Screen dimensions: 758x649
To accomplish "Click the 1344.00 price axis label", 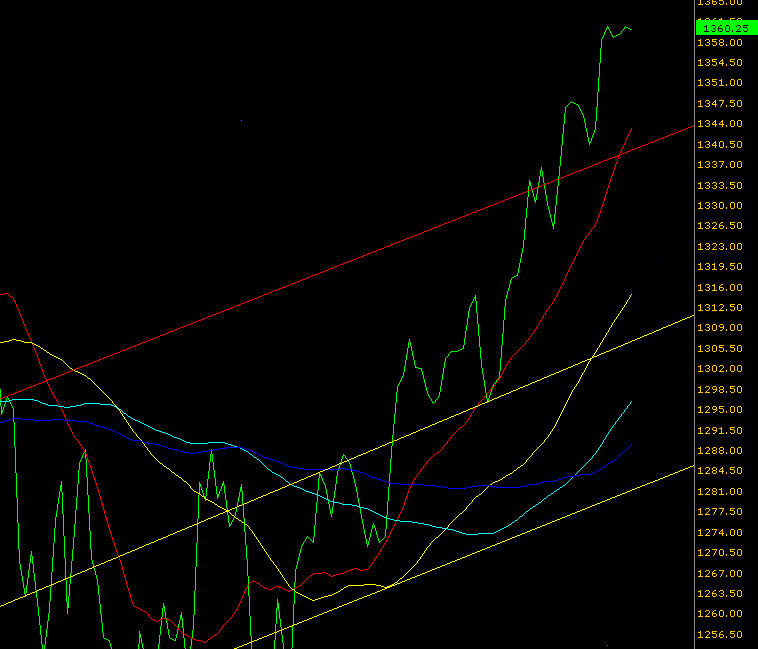I will tap(720, 124).
